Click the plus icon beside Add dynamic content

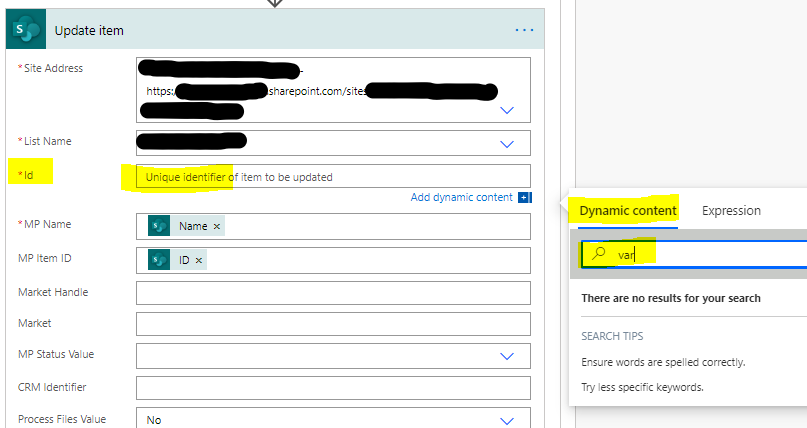(524, 198)
